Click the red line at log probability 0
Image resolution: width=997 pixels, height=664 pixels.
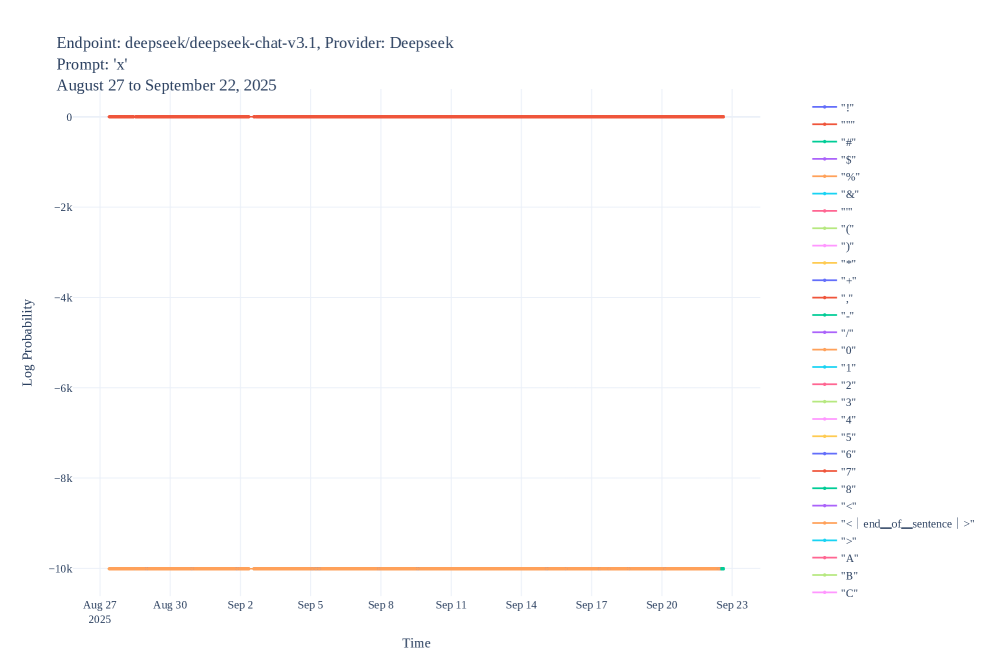click(450, 117)
